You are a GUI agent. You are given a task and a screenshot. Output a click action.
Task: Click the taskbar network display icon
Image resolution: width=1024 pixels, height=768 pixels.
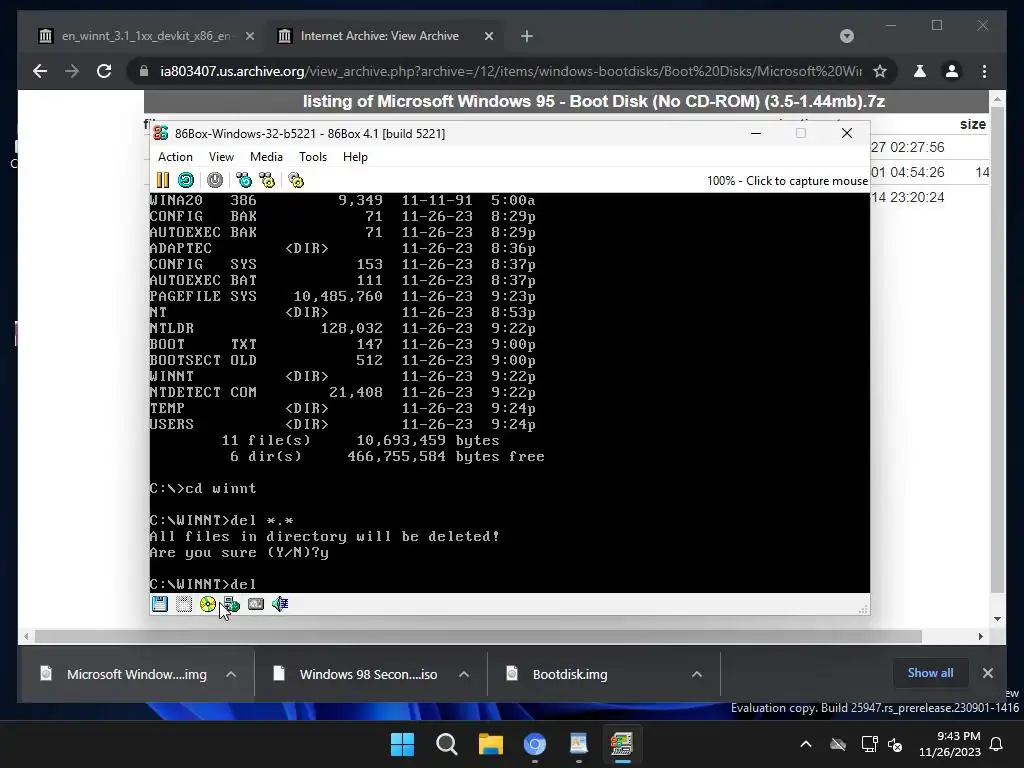(x=869, y=744)
